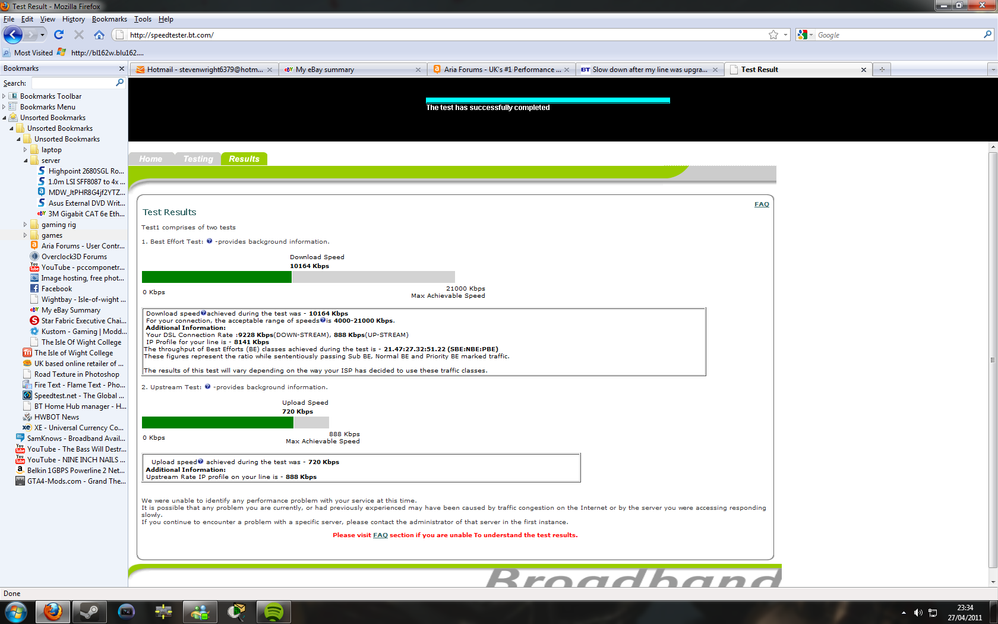
Task: Show hidden system tray icons
Action: (904, 613)
